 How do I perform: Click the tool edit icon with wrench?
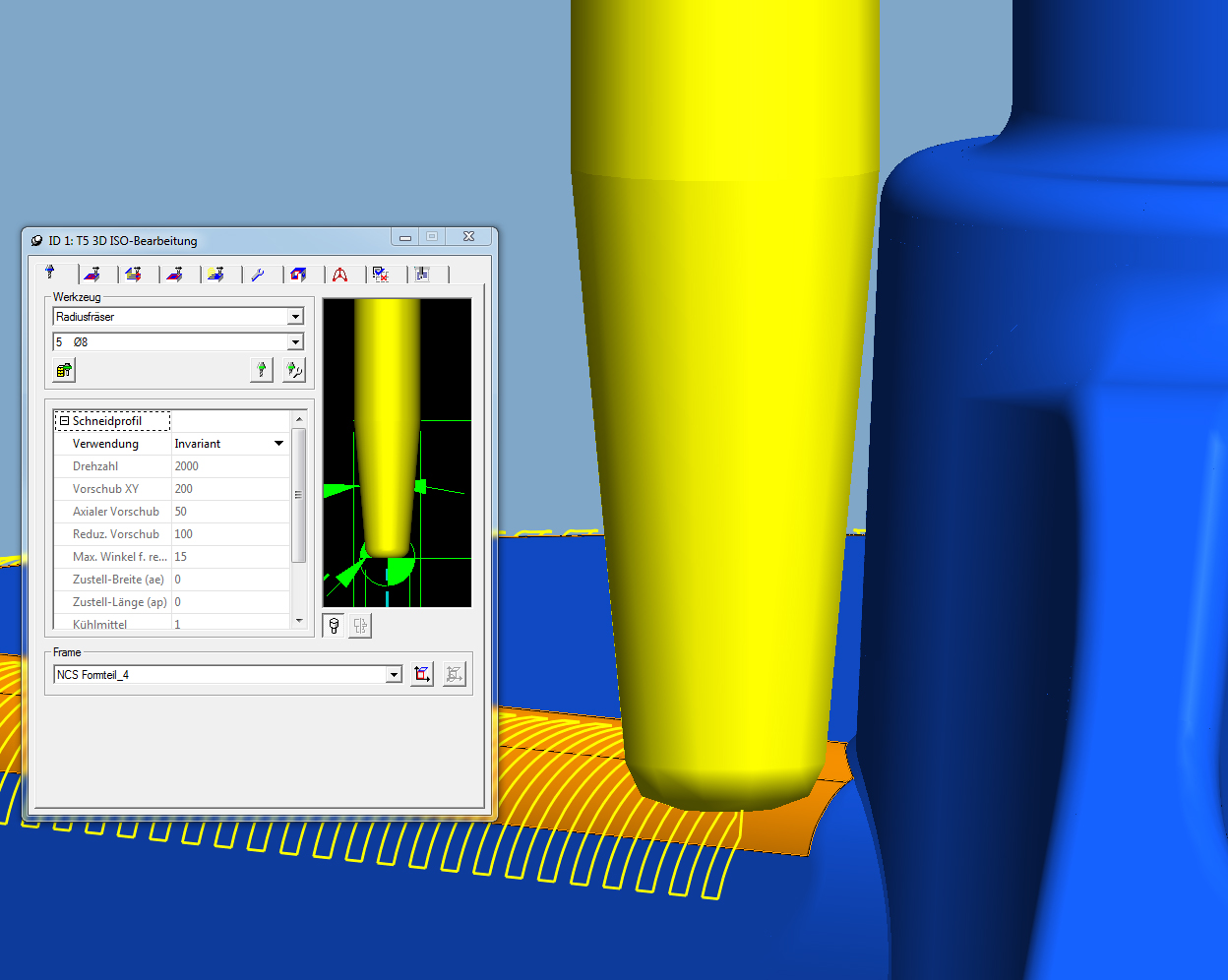tap(293, 370)
